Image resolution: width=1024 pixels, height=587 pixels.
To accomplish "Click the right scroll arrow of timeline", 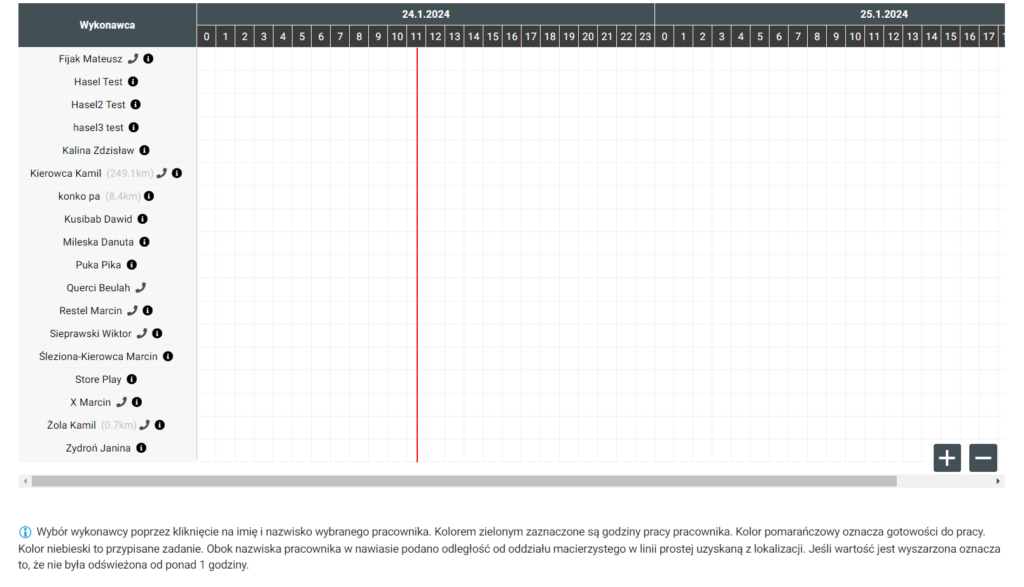I will [x=998, y=481].
